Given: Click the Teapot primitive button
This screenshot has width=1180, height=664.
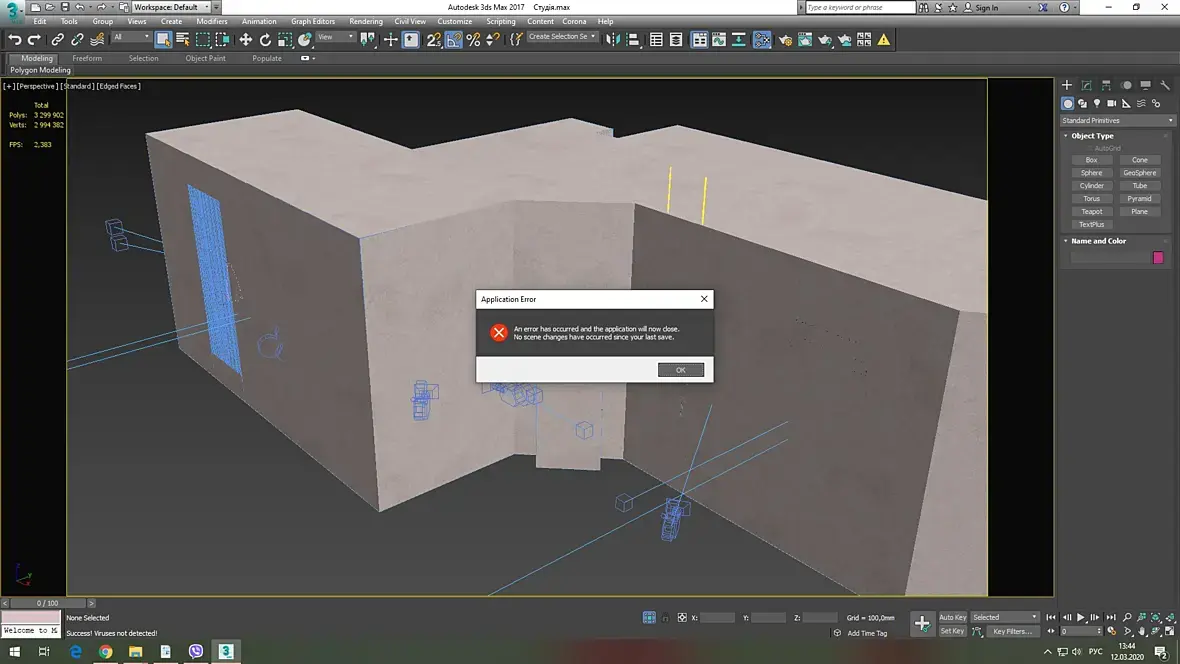Looking at the screenshot, I should click(x=1091, y=211).
